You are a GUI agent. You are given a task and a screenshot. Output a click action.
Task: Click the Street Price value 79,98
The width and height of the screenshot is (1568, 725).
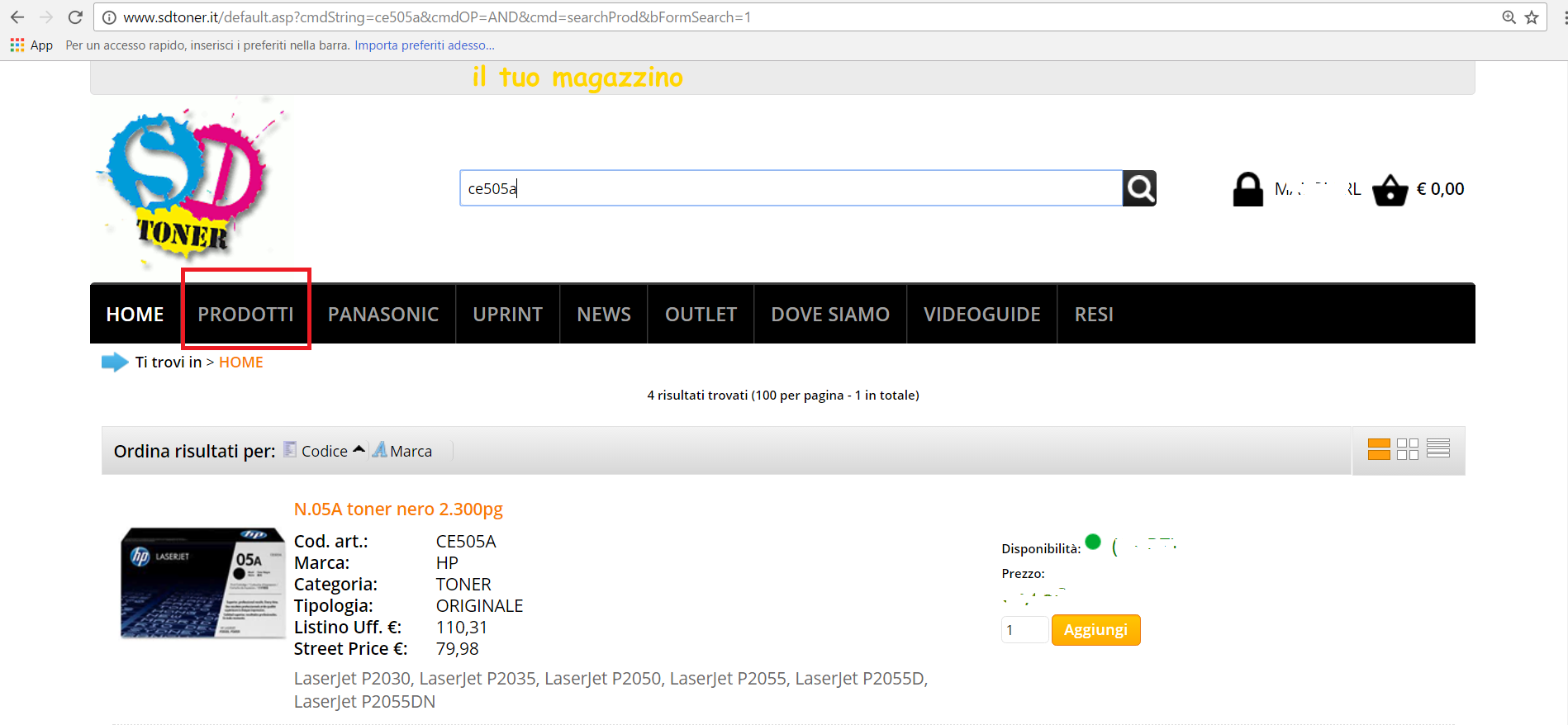click(457, 649)
